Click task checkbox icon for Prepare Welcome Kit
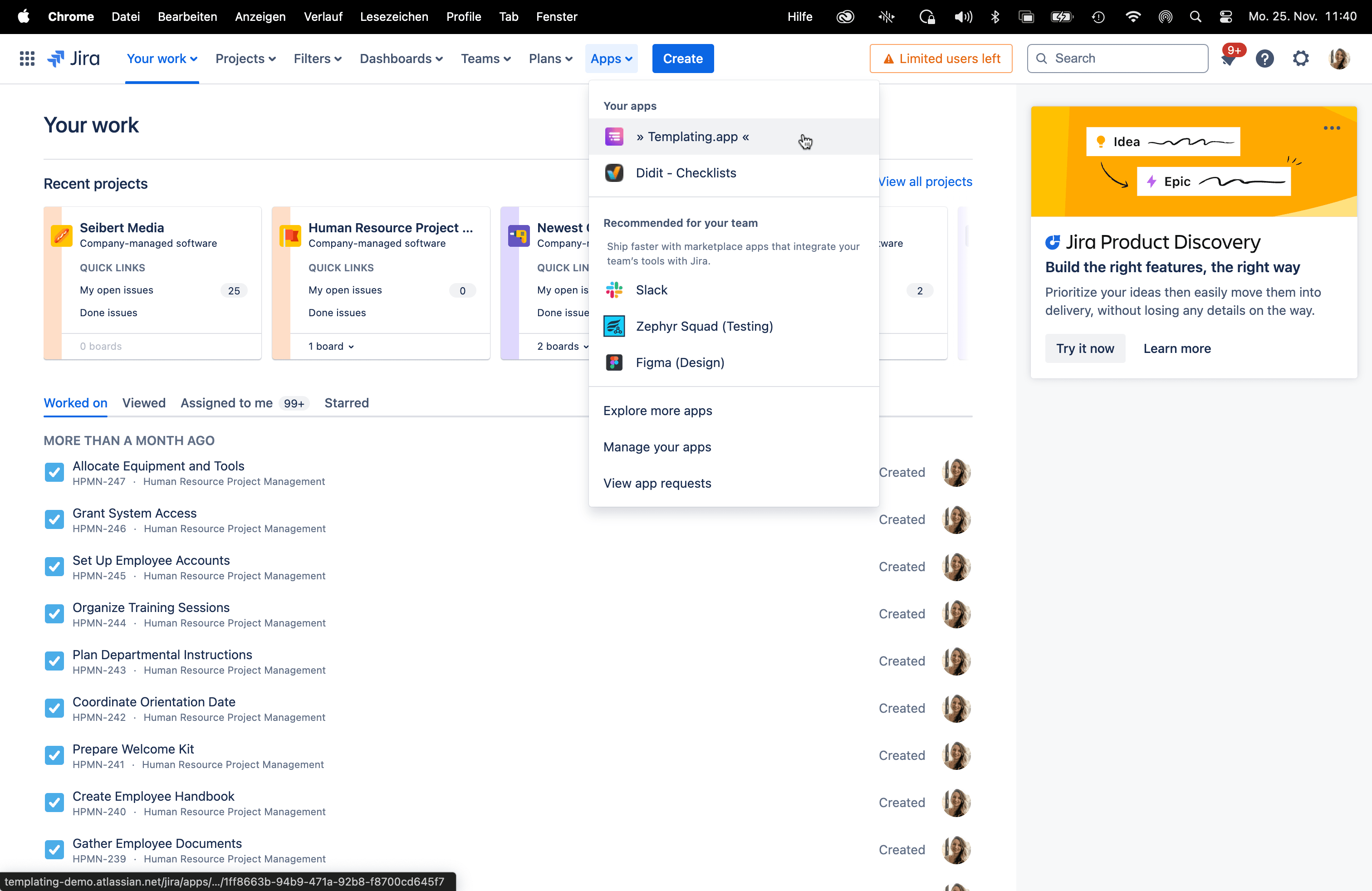This screenshot has width=1372, height=891. tap(54, 755)
